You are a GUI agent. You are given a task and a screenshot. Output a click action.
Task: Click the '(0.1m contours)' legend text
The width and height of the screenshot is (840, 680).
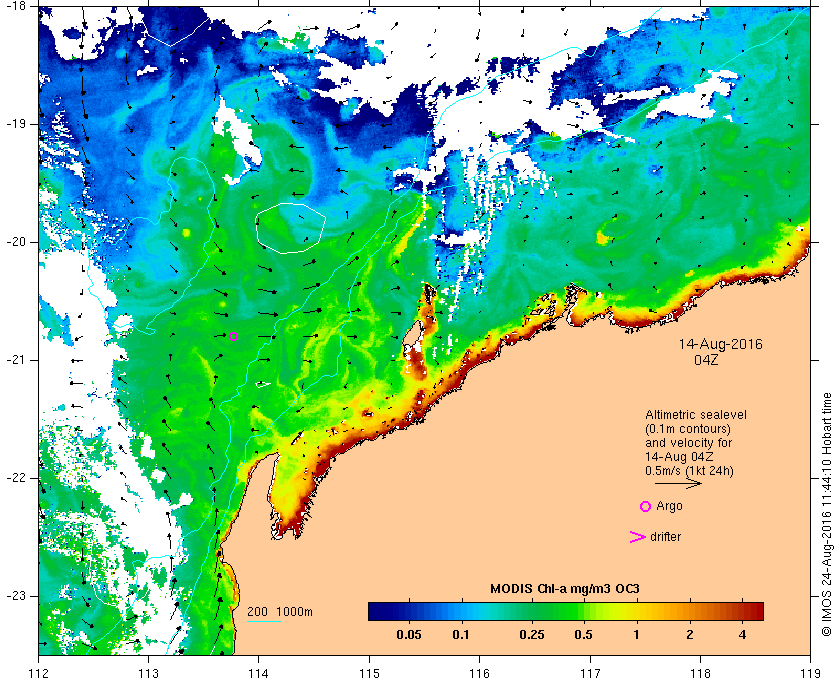[x=688, y=429]
